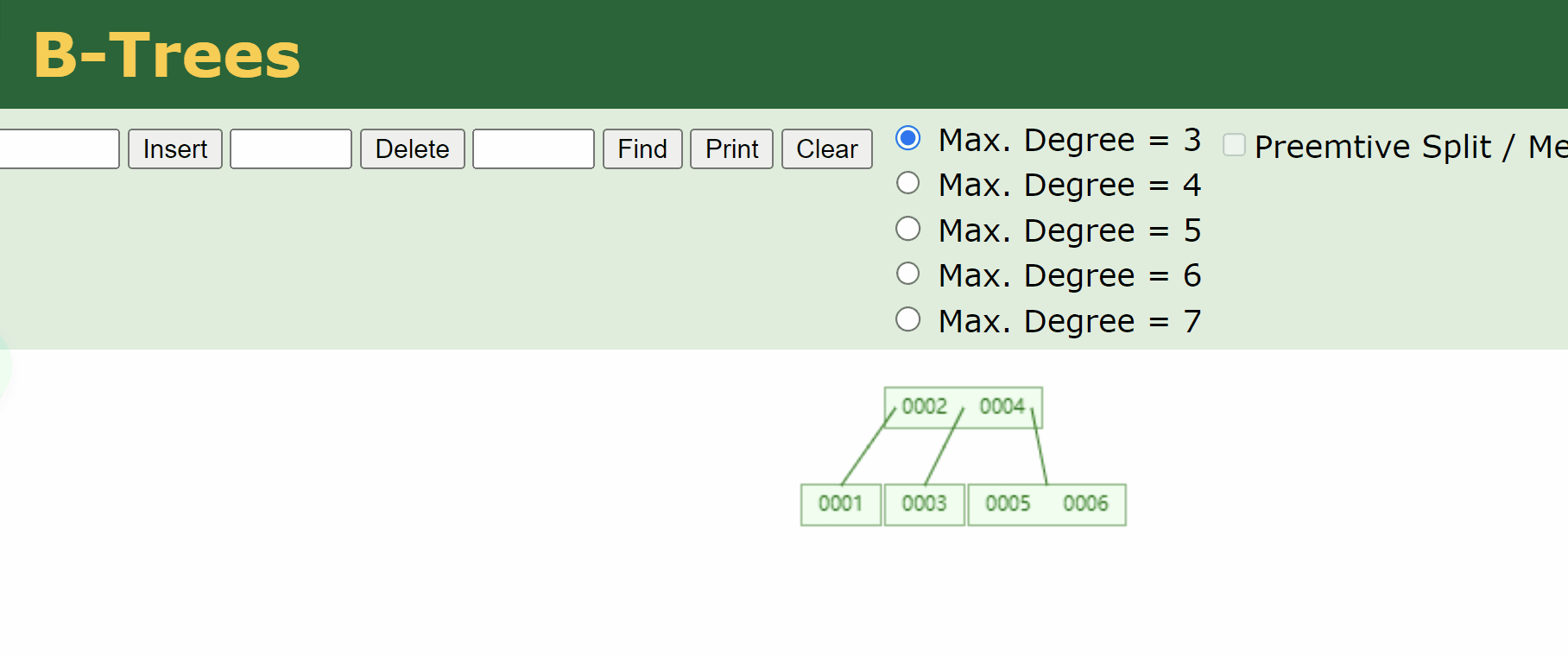This screenshot has height=656, width=1568.
Task: Click the B-Trees page title
Action: (167, 55)
